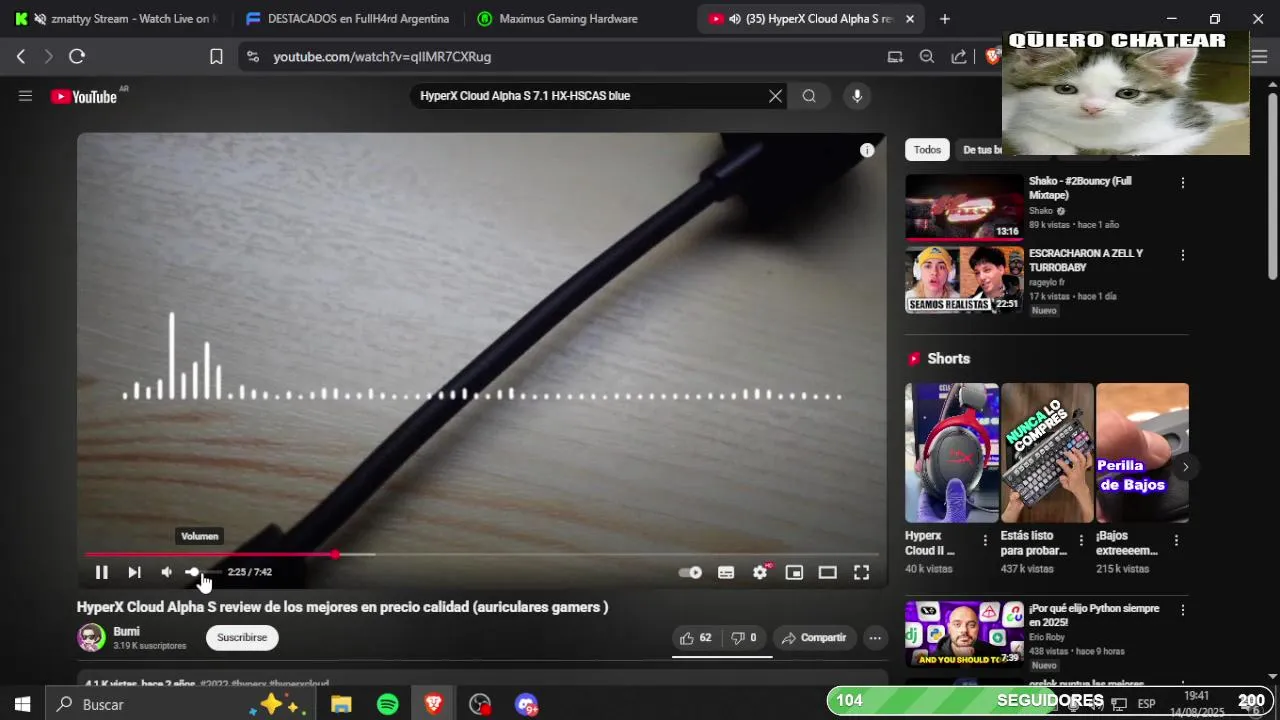Open Discord from the taskbar
Viewport: 1280px width, 720px height.
click(527, 705)
